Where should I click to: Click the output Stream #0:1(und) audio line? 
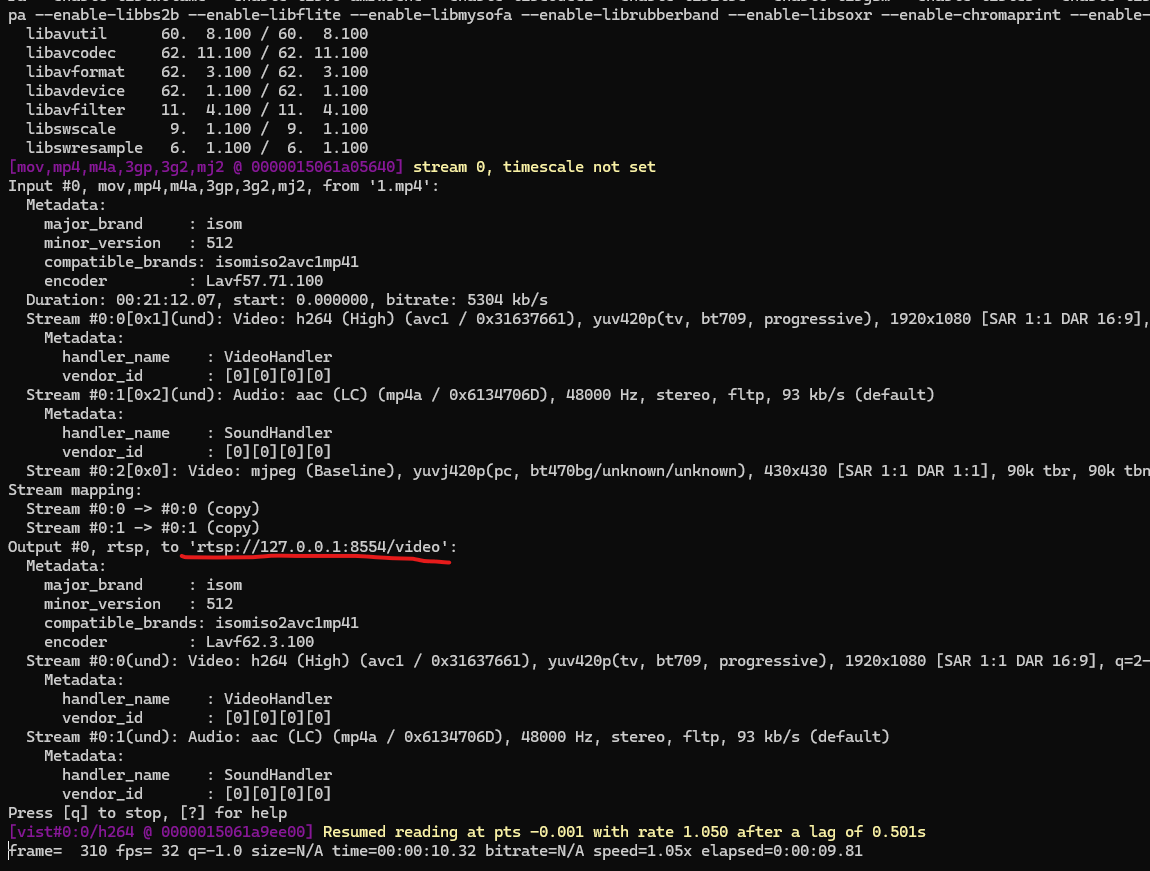[458, 737]
